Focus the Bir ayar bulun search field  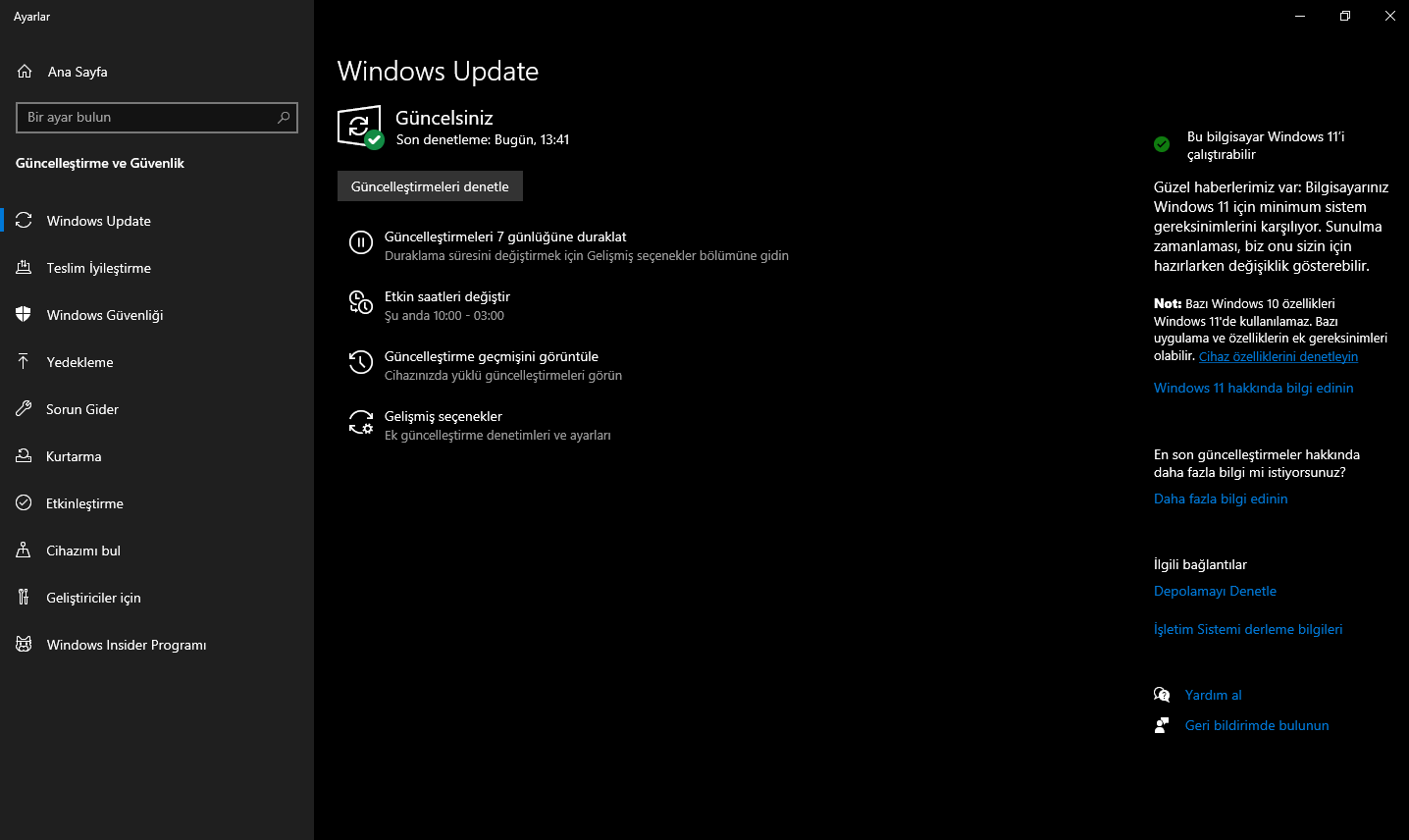[157, 118]
